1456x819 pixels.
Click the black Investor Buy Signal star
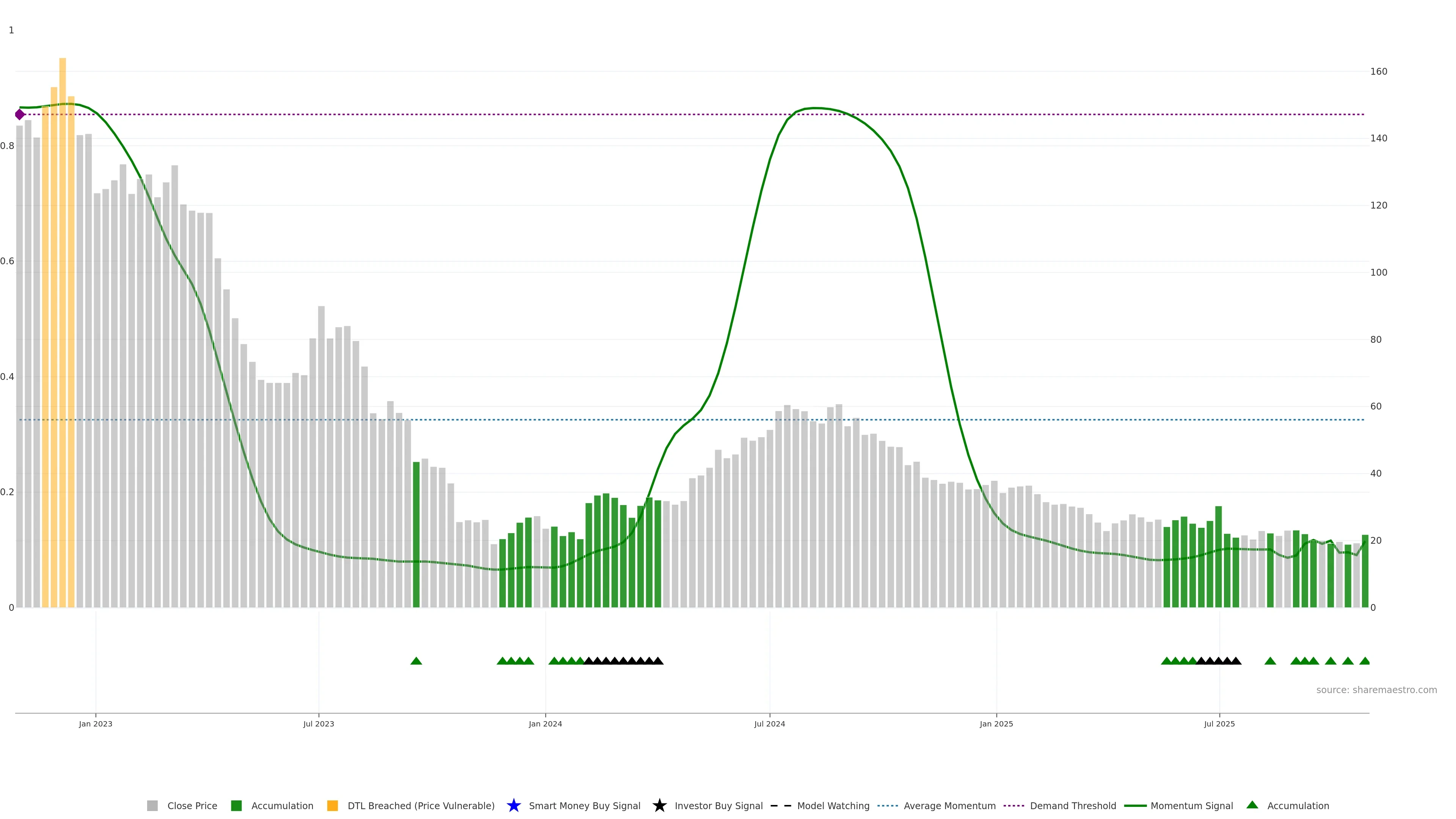pyautogui.click(x=659, y=805)
